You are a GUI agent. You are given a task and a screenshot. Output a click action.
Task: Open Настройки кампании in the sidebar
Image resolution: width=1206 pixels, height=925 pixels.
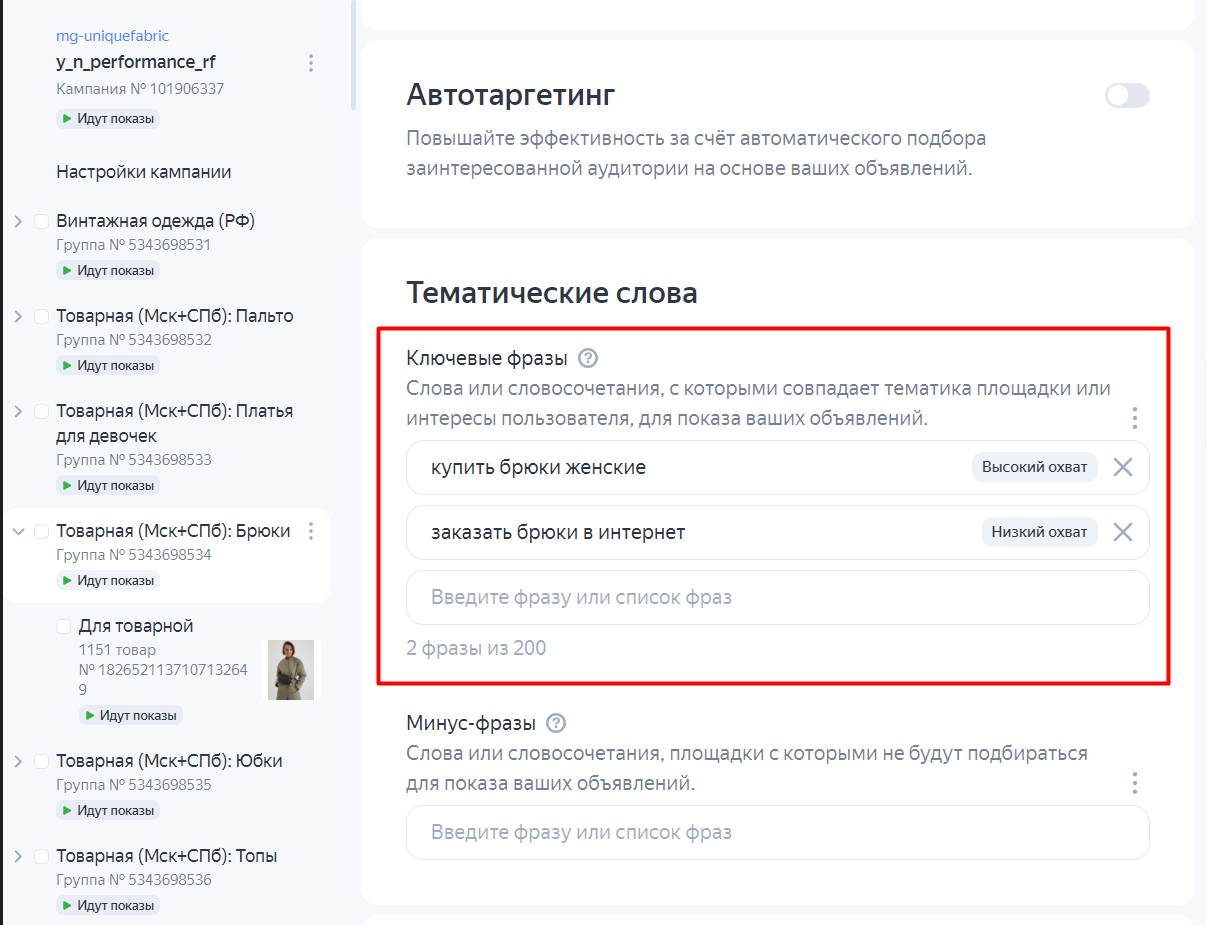click(144, 172)
